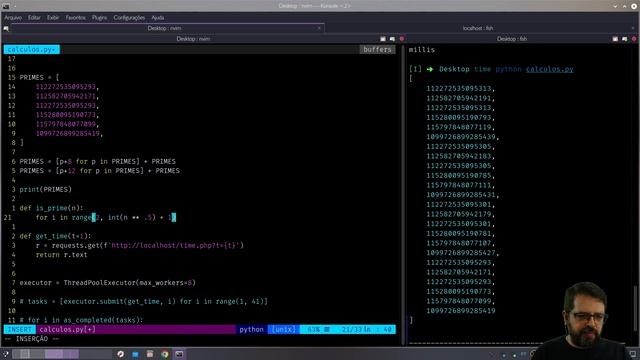
Task: Open the file manager icon in the taskbar
Action: pyautogui.click(x=150, y=354)
